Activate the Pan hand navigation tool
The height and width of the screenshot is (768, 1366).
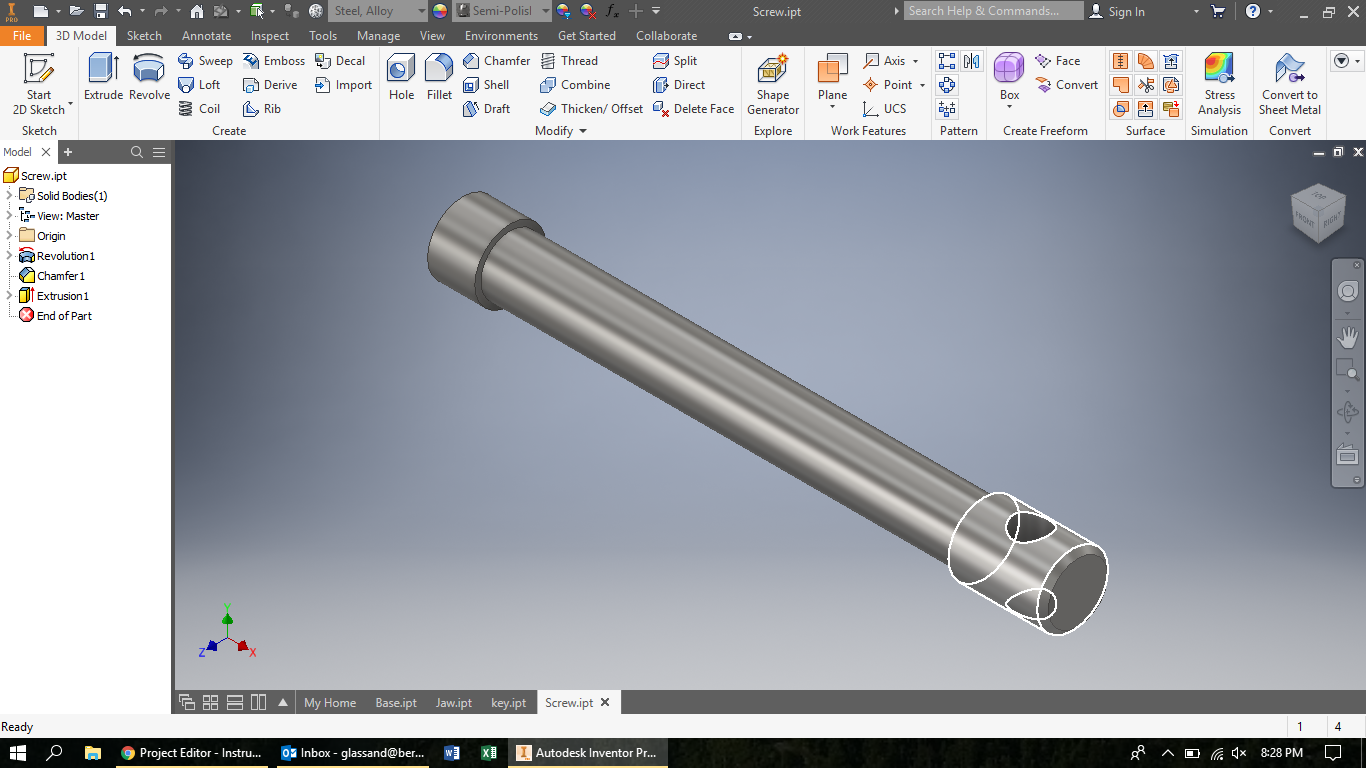(1348, 336)
